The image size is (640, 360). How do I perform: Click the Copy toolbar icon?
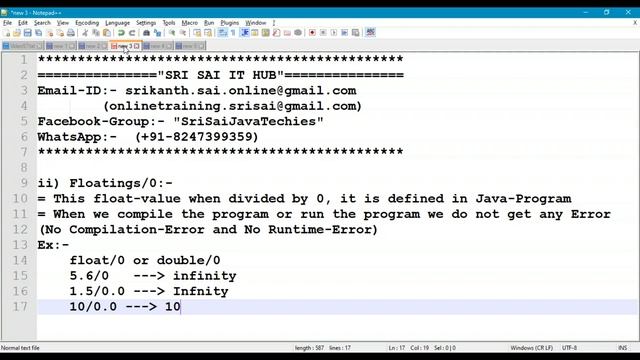[x=96, y=33]
